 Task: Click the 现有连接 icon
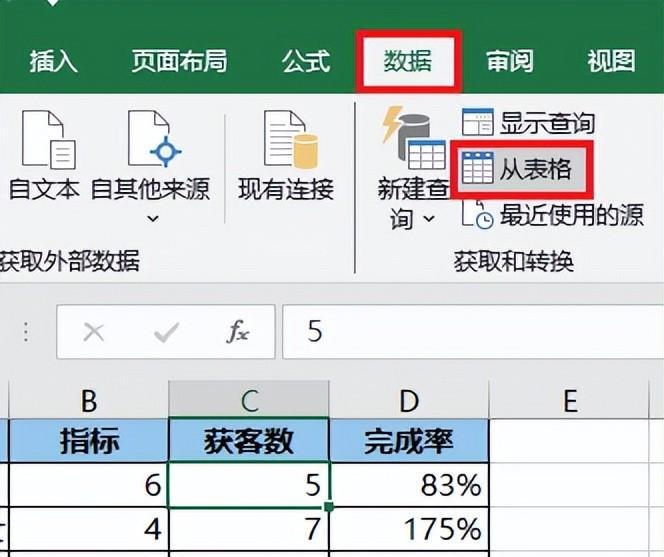(291, 139)
